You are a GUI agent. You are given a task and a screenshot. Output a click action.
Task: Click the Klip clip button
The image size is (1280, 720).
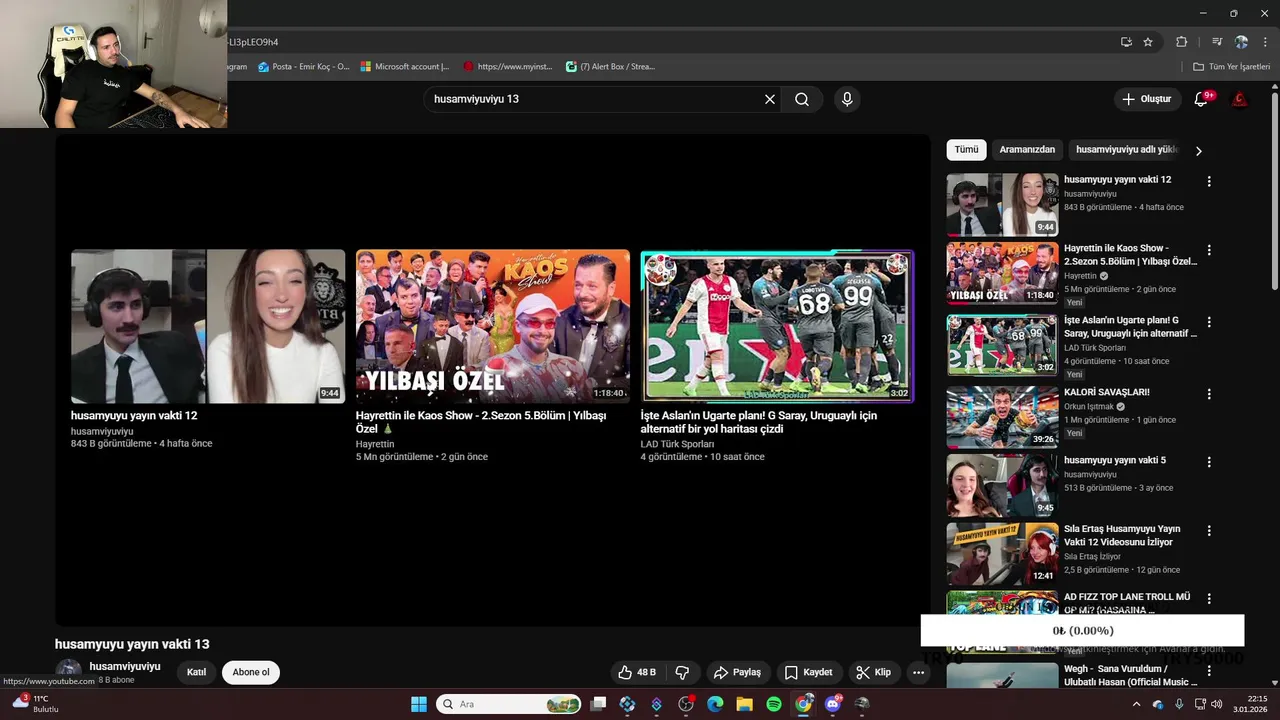coord(874,672)
